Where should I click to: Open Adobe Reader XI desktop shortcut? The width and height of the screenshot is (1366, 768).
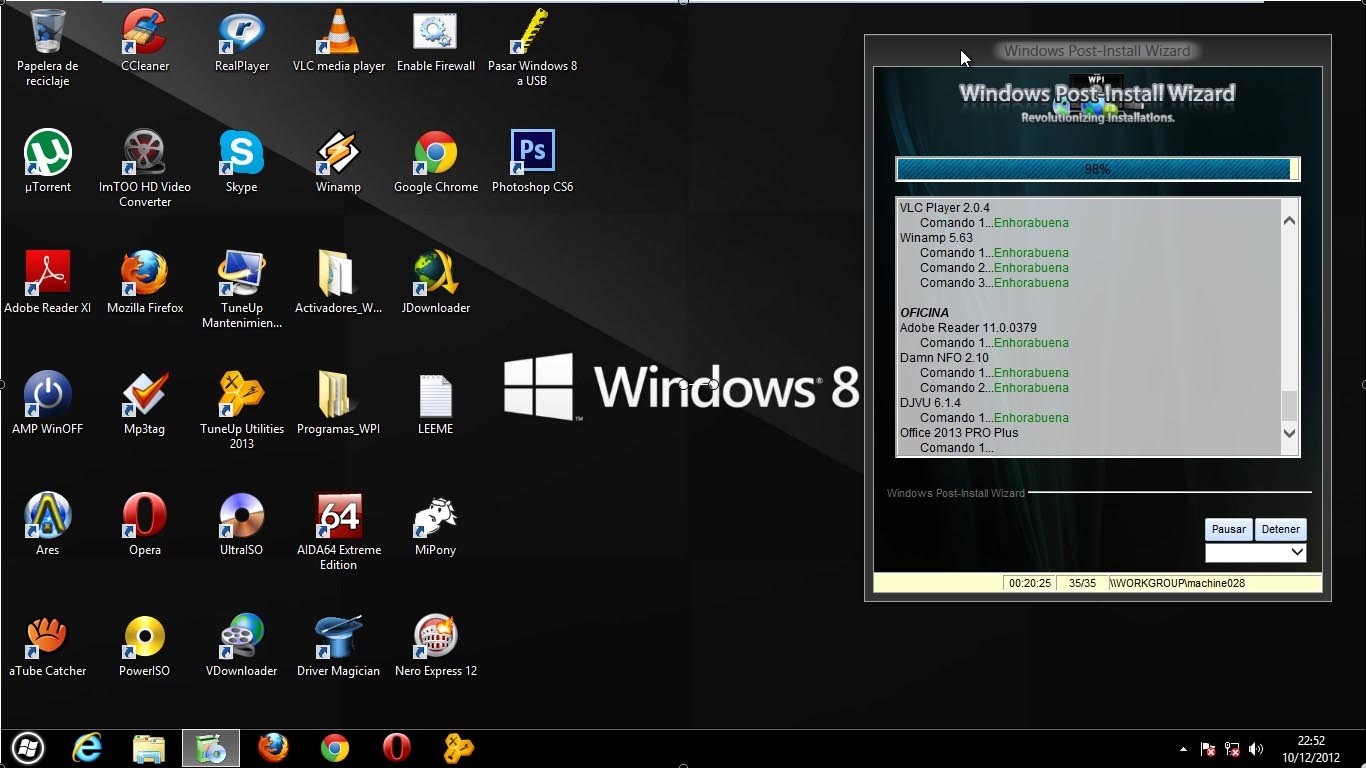point(47,282)
